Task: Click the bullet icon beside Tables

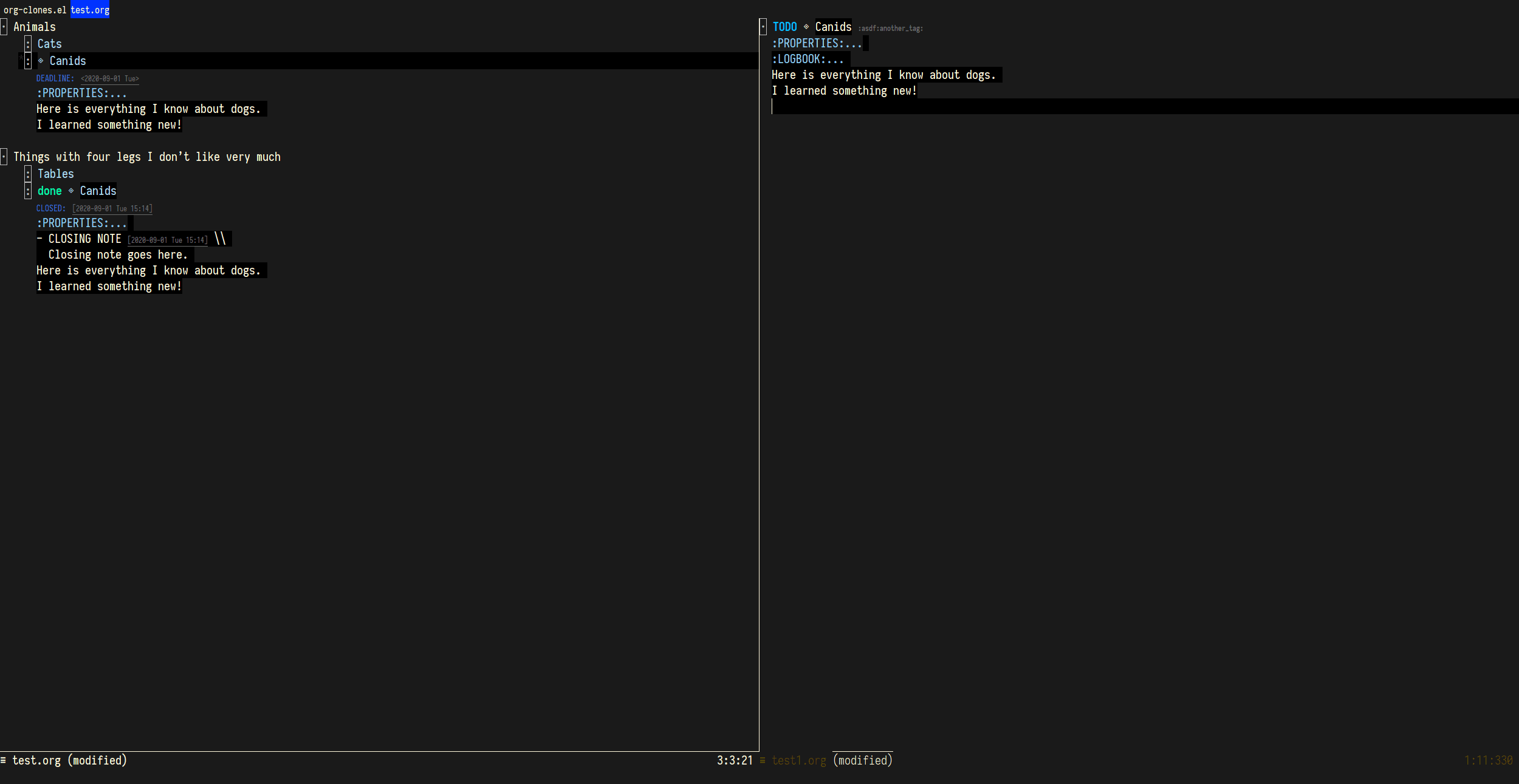Action: point(28,174)
